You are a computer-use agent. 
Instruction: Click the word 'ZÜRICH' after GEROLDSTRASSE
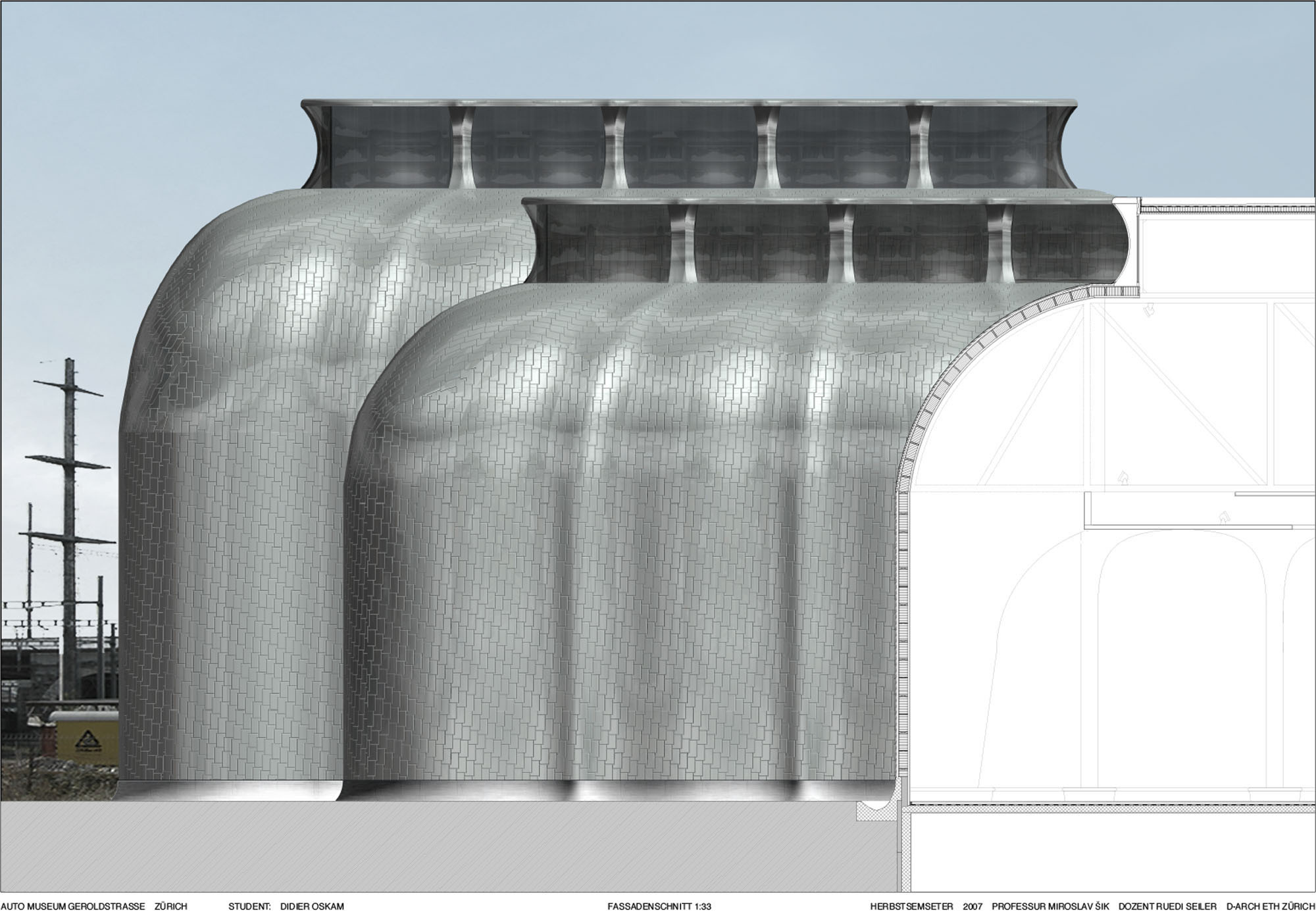[x=171, y=906]
